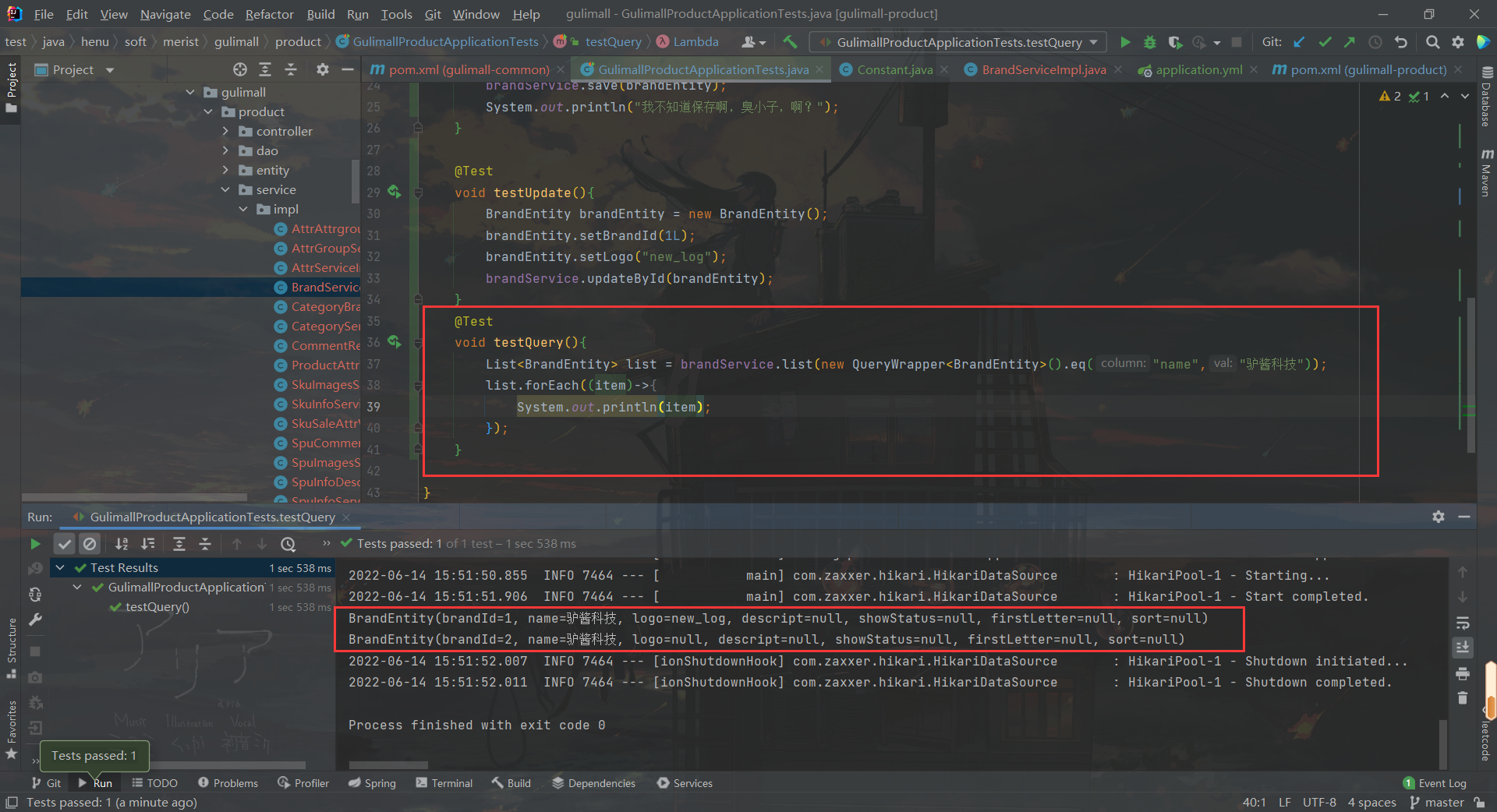Open the Spring tool window
Image resolution: width=1497 pixels, height=812 pixels.
pyautogui.click(x=373, y=783)
